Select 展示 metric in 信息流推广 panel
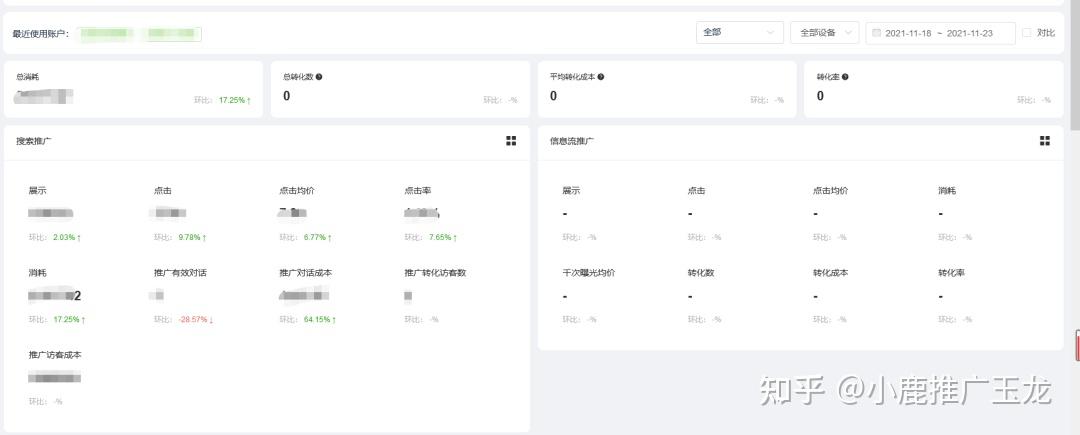This screenshot has height=435, width=1080. click(571, 191)
